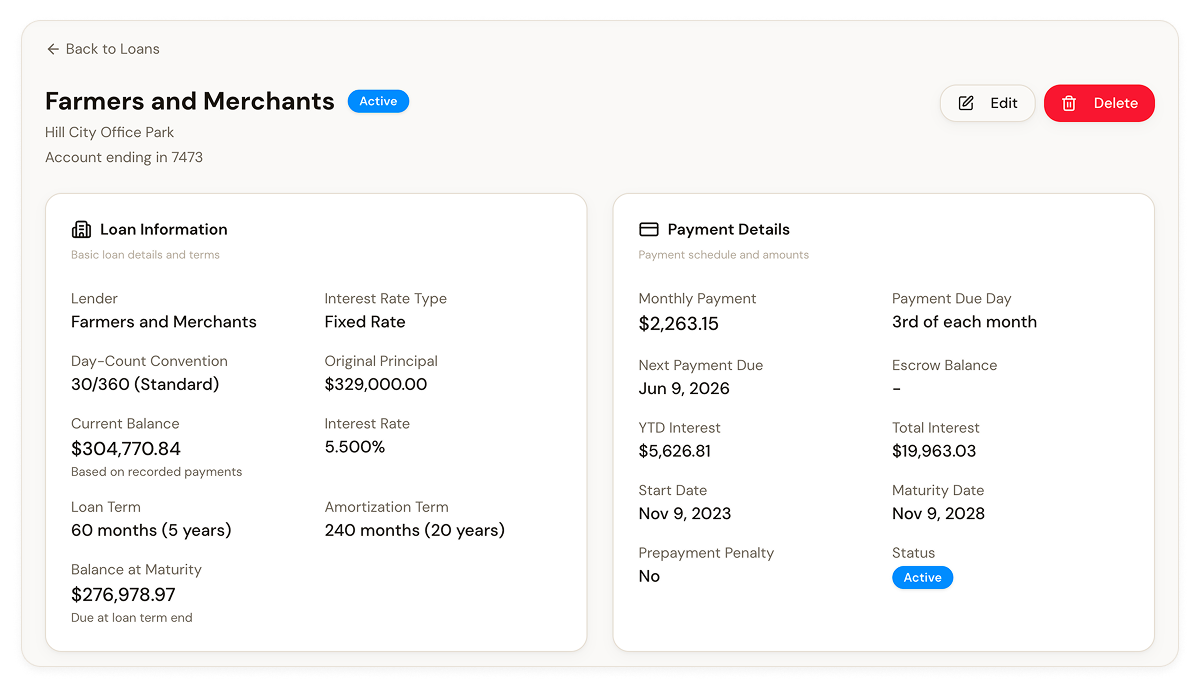The width and height of the screenshot is (1200, 687).
Task: Click Payment schedule and amounts subtitle
Action: (724, 255)
